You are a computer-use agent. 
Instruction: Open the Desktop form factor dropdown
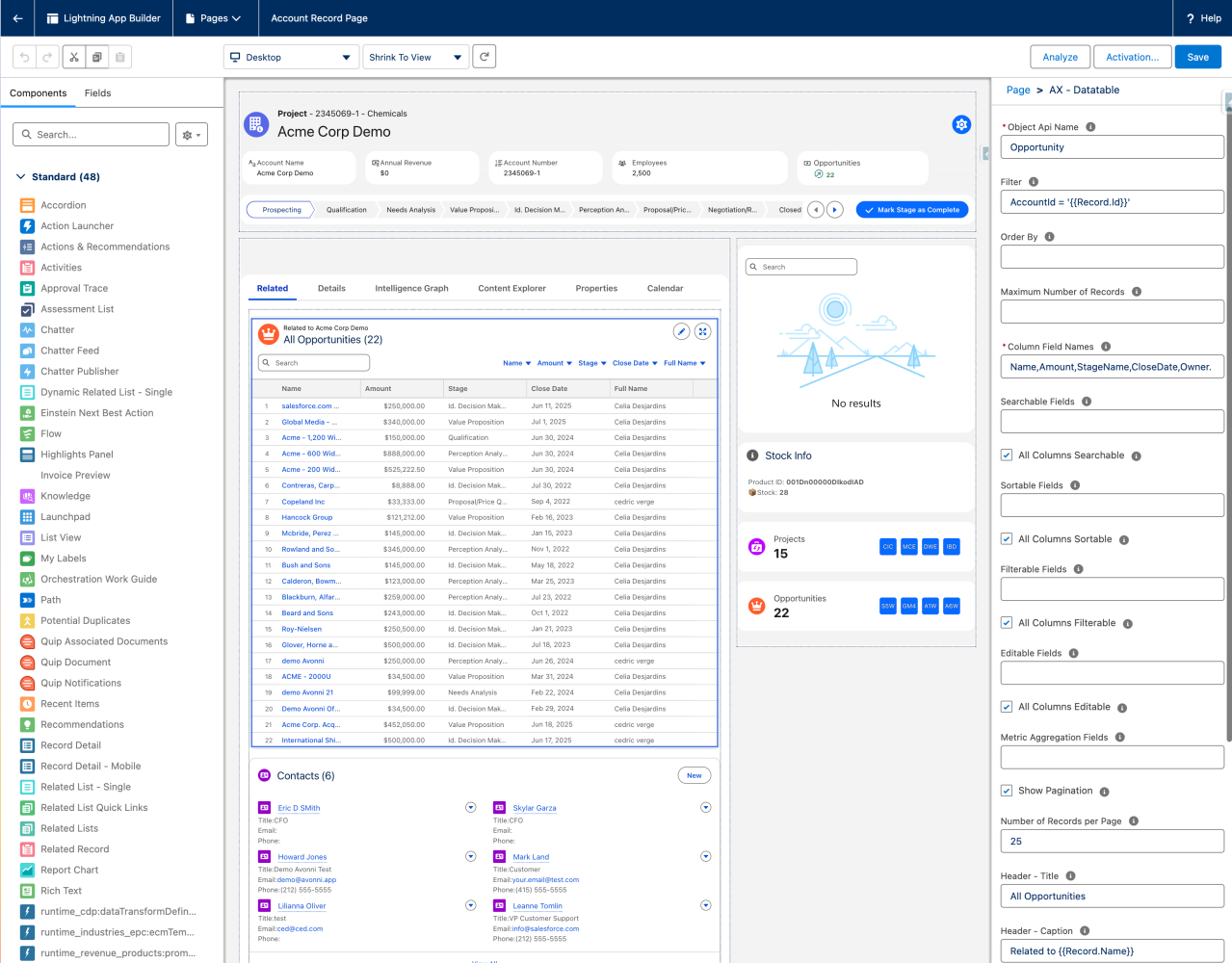click(291, 57)
